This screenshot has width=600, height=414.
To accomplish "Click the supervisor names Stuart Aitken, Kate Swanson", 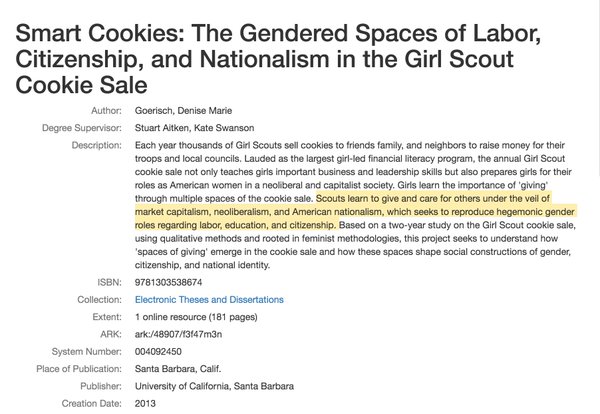I will [194, 128].
